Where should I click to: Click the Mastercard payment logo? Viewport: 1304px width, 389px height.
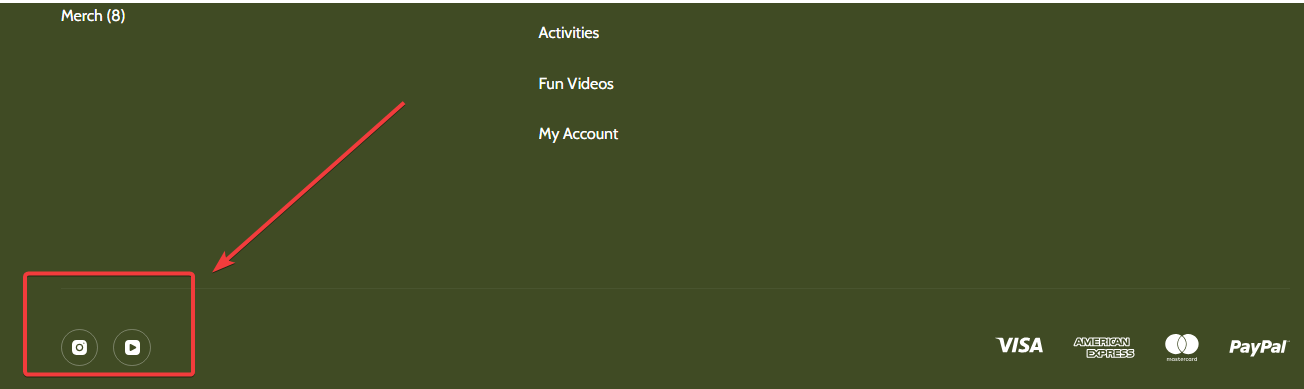click(1182, 347)
